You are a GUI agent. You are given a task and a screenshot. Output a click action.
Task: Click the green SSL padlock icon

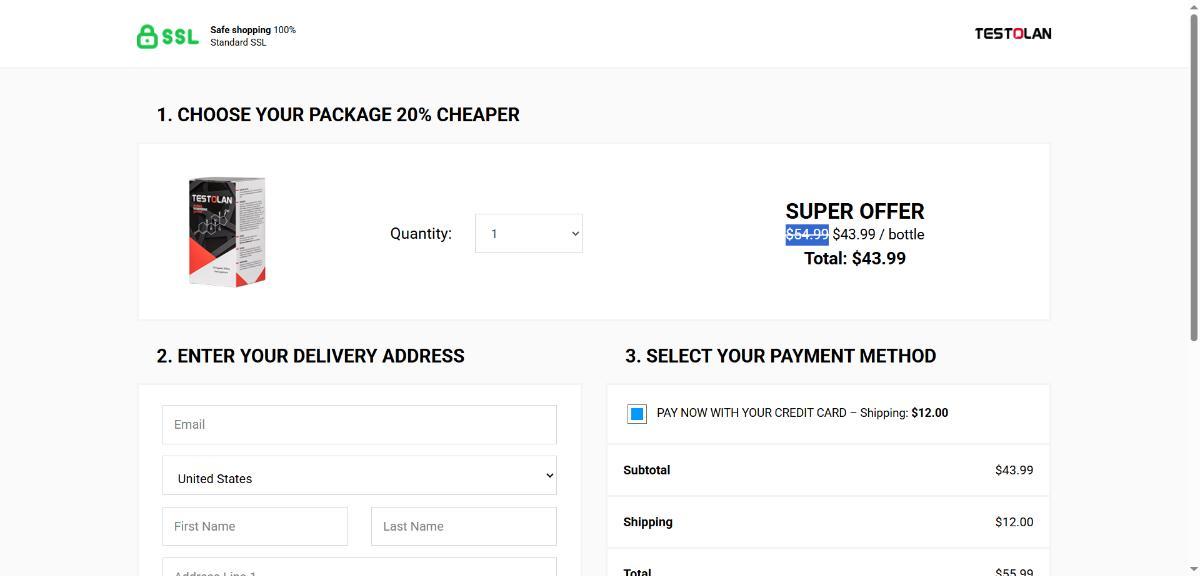point(147,37)
